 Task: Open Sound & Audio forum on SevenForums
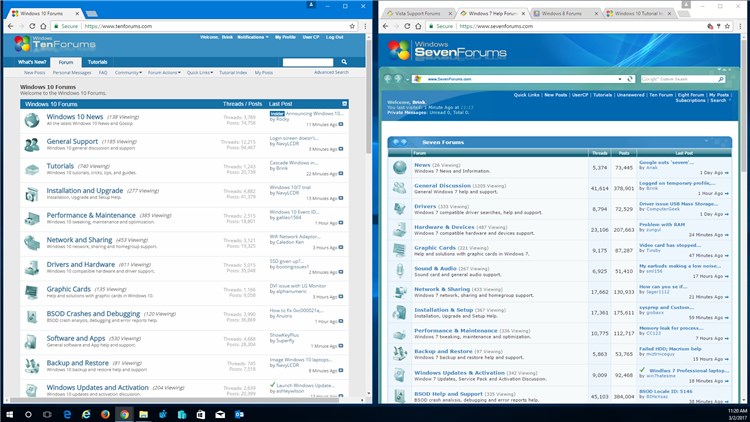435,268
